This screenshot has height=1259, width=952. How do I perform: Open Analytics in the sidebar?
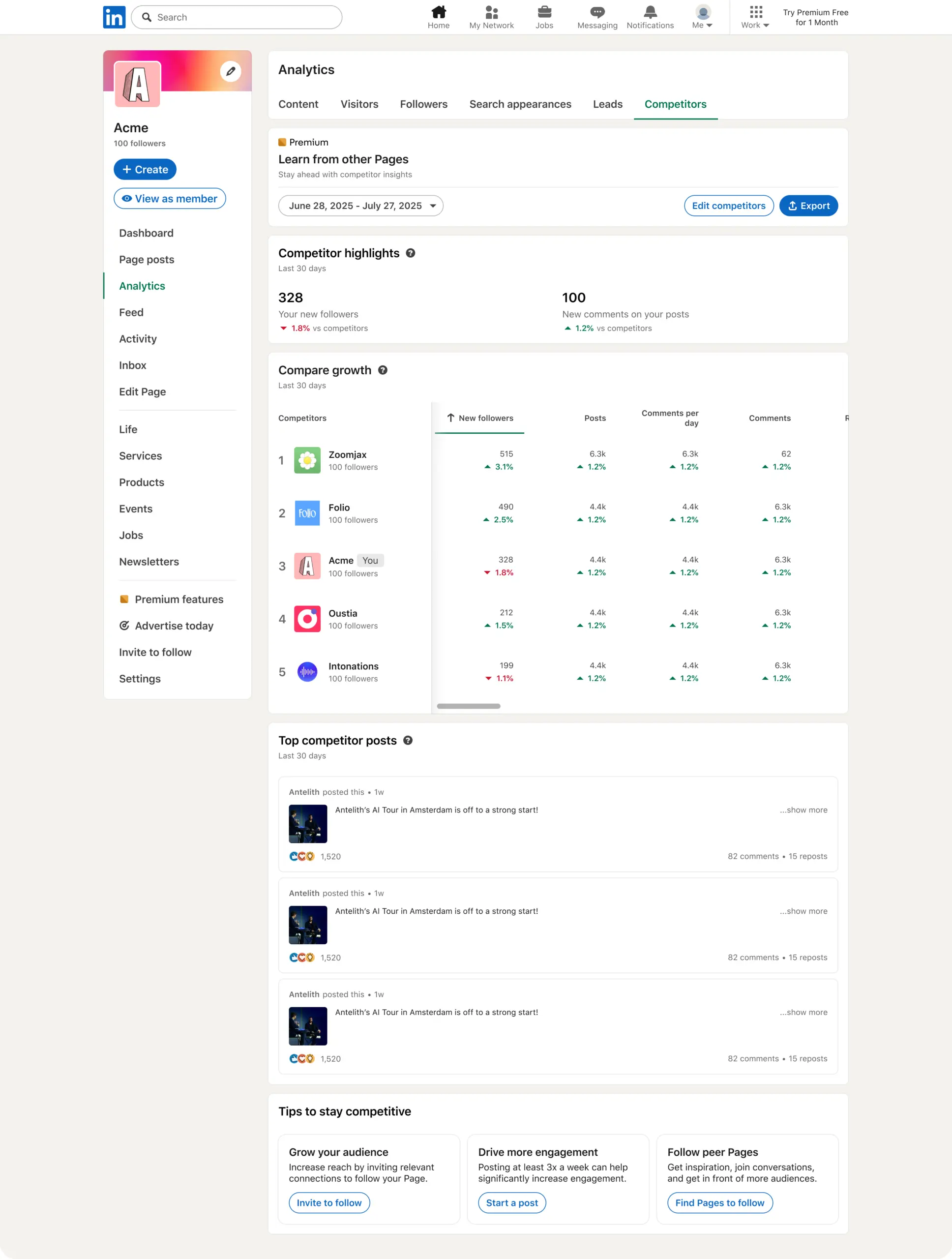click(x=142, y=286)
